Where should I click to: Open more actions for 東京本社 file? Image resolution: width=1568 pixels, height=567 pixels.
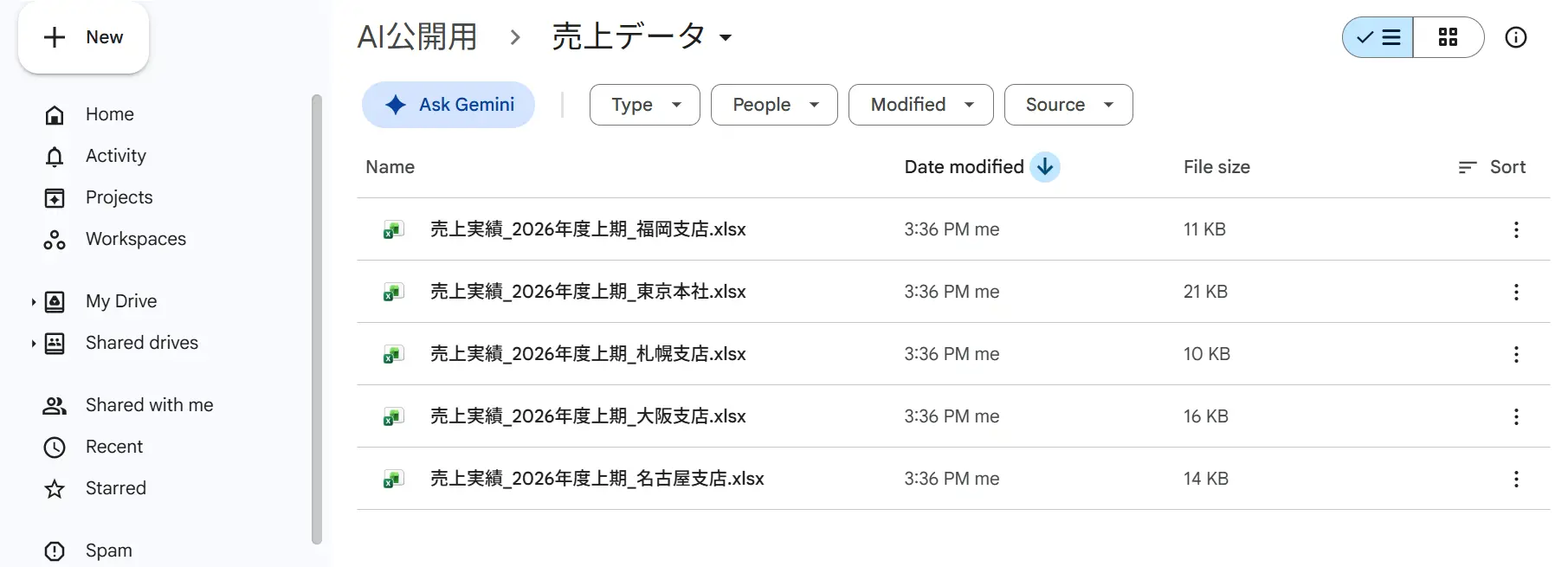click(x=1516, y=292)
